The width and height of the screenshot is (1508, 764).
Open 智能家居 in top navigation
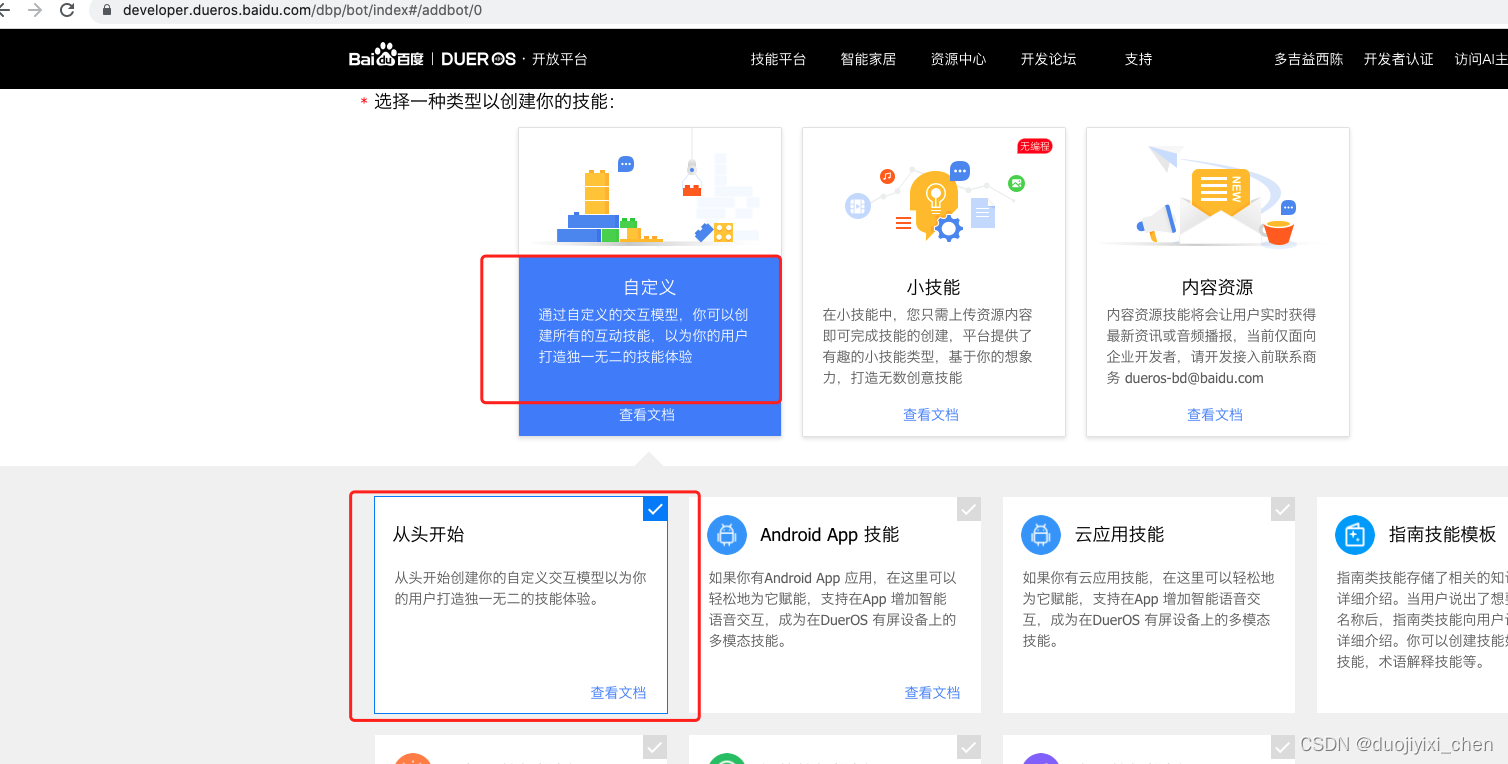868,59
